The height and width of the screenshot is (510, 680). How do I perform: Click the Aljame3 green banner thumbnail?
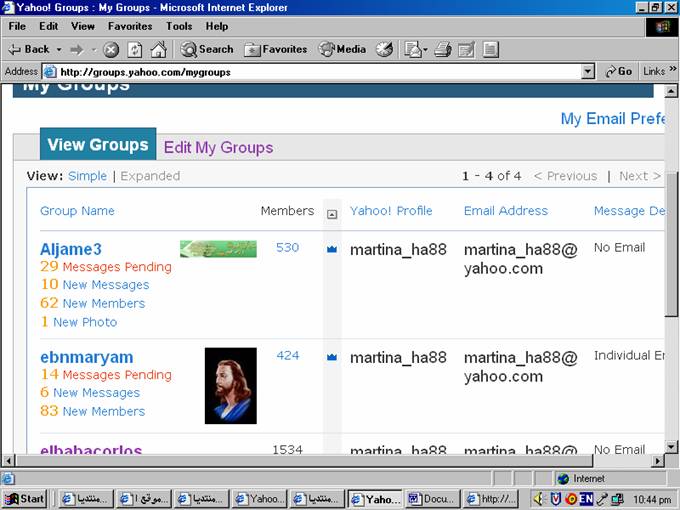218,249
